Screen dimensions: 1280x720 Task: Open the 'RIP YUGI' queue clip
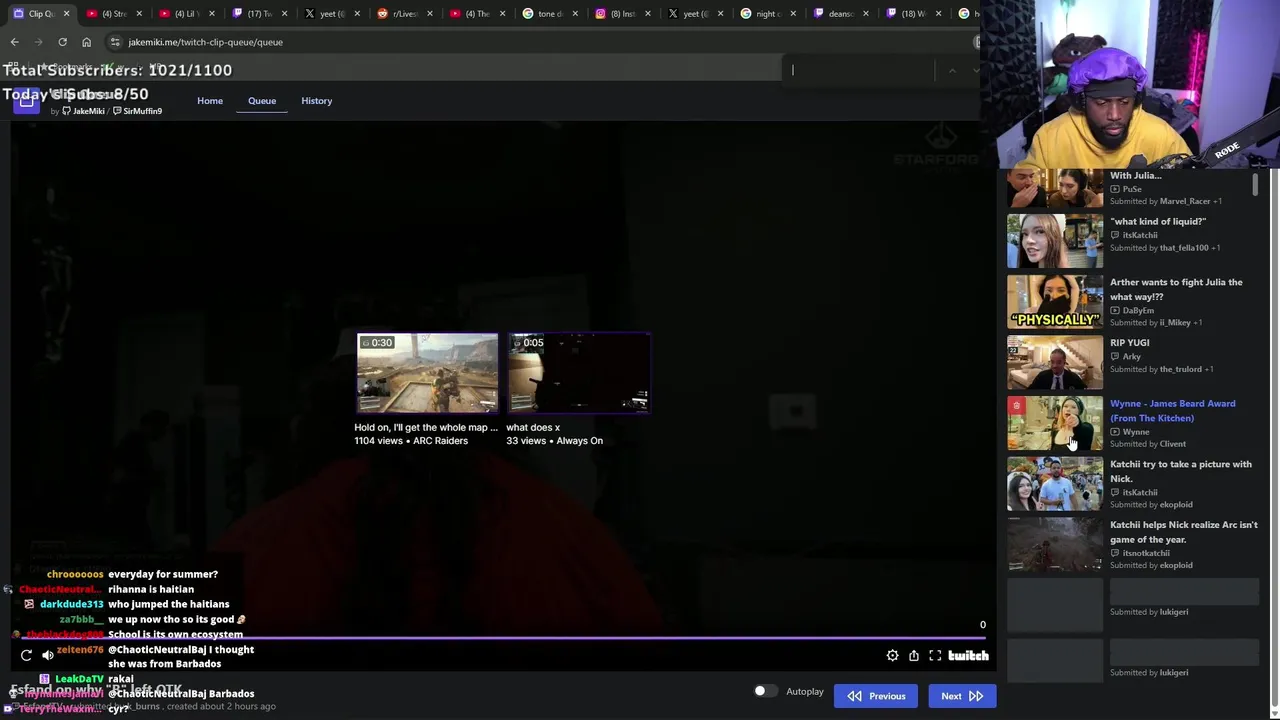click(x=1129, y=343)
